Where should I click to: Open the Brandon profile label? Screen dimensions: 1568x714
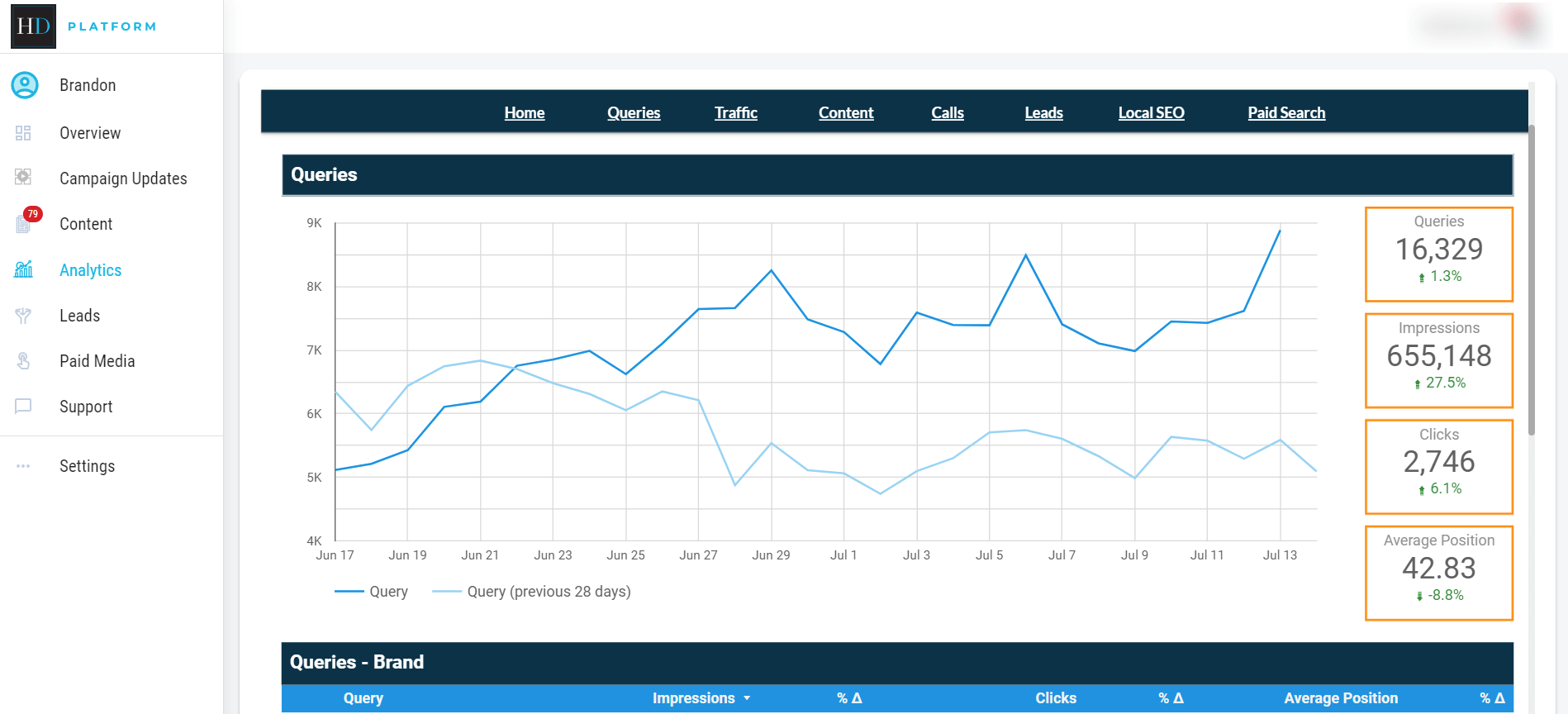pos(88,85)
